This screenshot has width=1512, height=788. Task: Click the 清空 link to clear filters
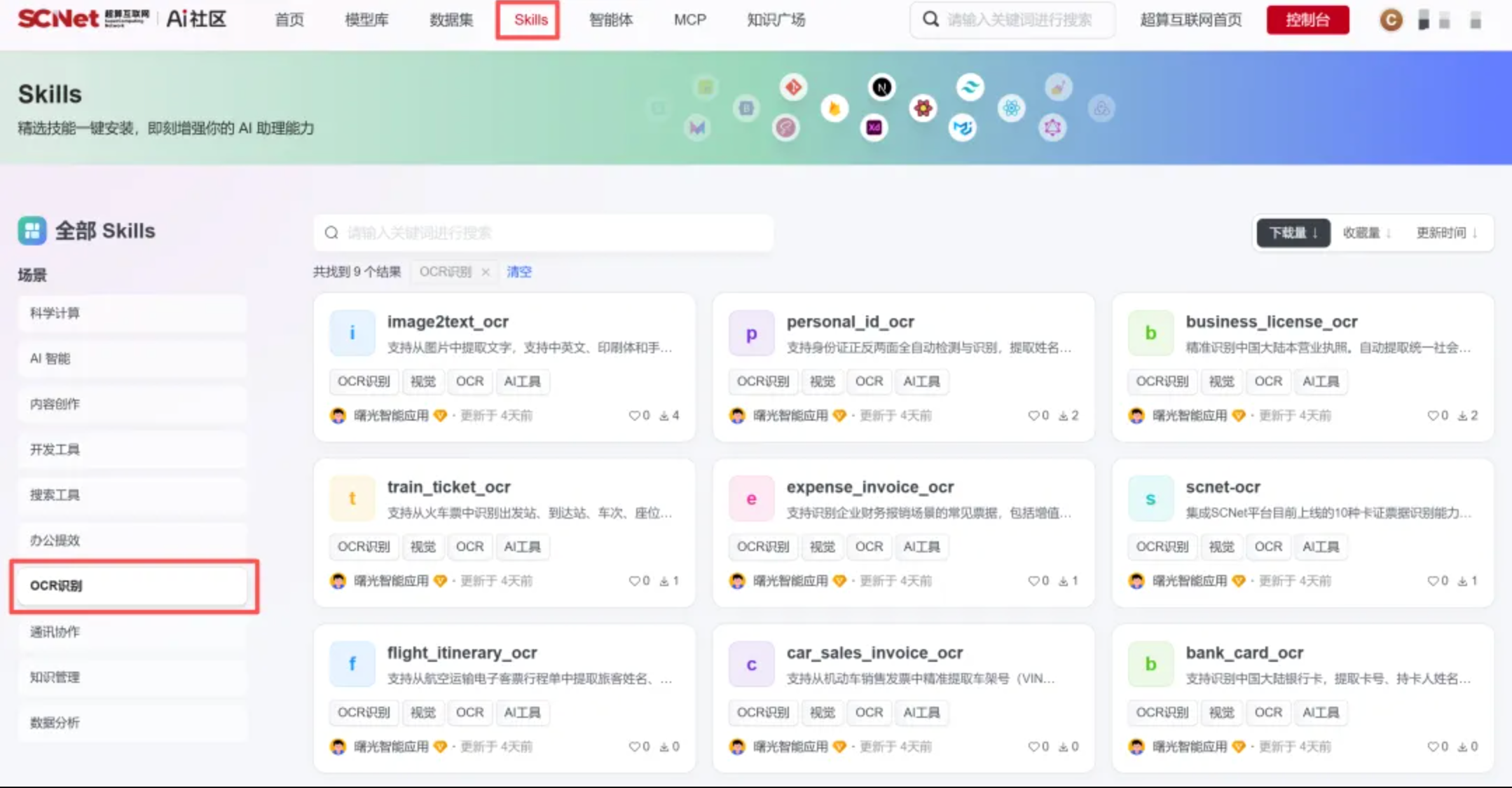click(519, 272)
